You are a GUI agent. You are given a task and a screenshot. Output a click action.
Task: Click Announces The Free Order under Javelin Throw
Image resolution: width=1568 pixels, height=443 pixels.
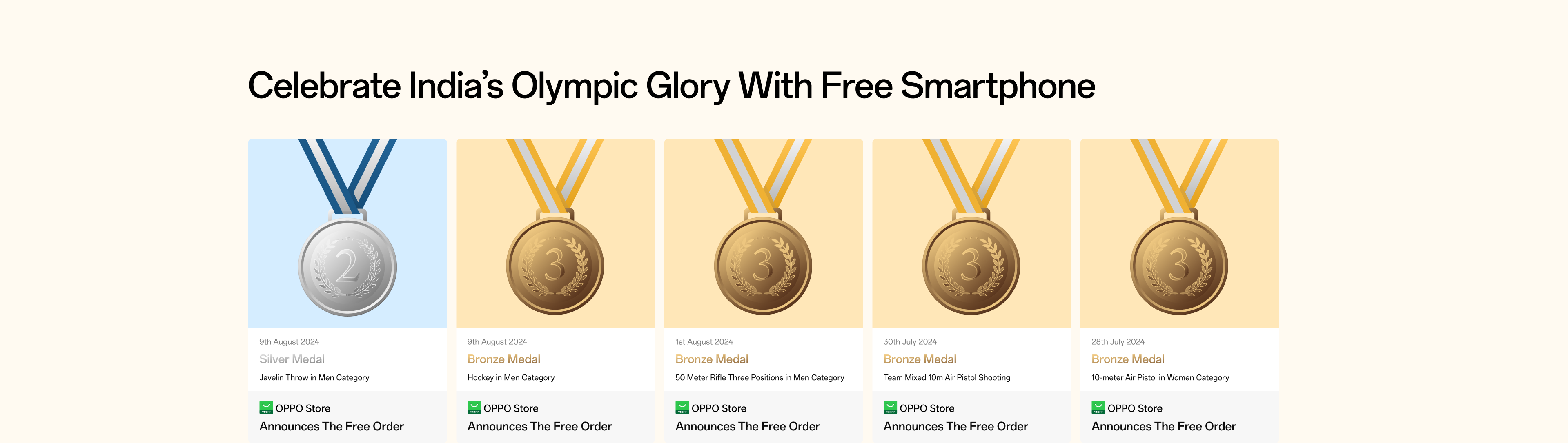pyautogui.click(x=331, y=427)
